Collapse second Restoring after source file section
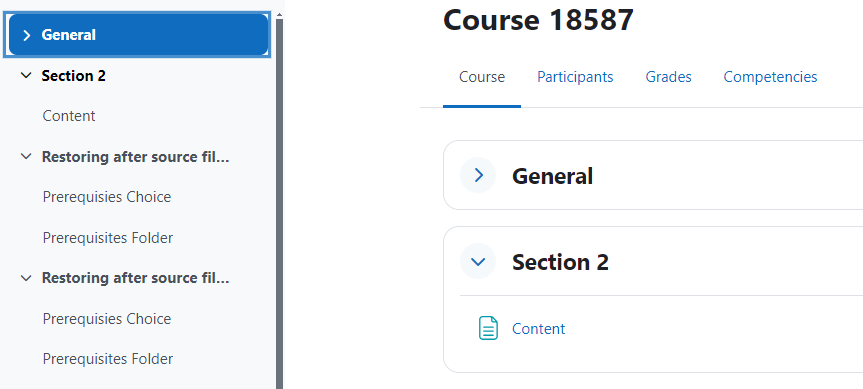Viewport: 863px width, 389px height. (x=26, y=278)
